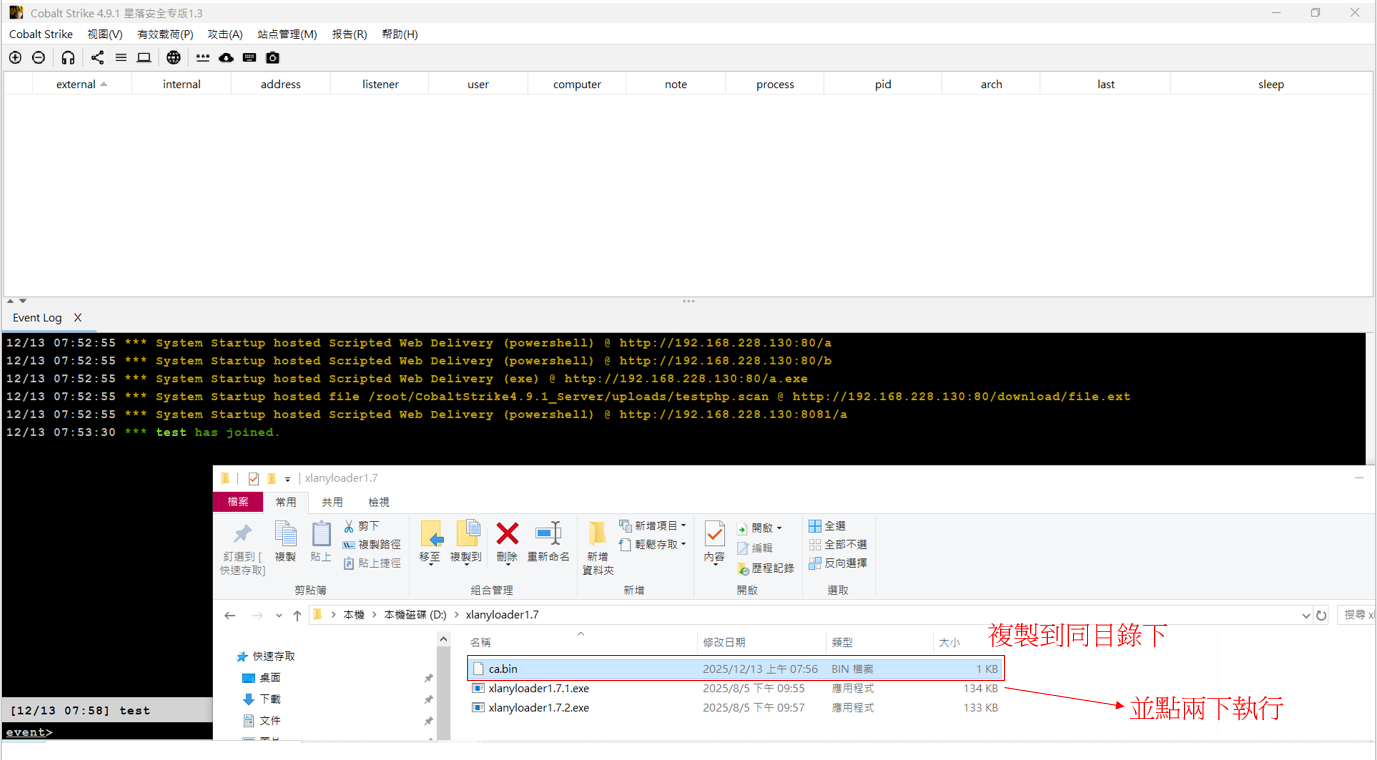Open quick access toolbar customize arrow

[x=287, y=480]
